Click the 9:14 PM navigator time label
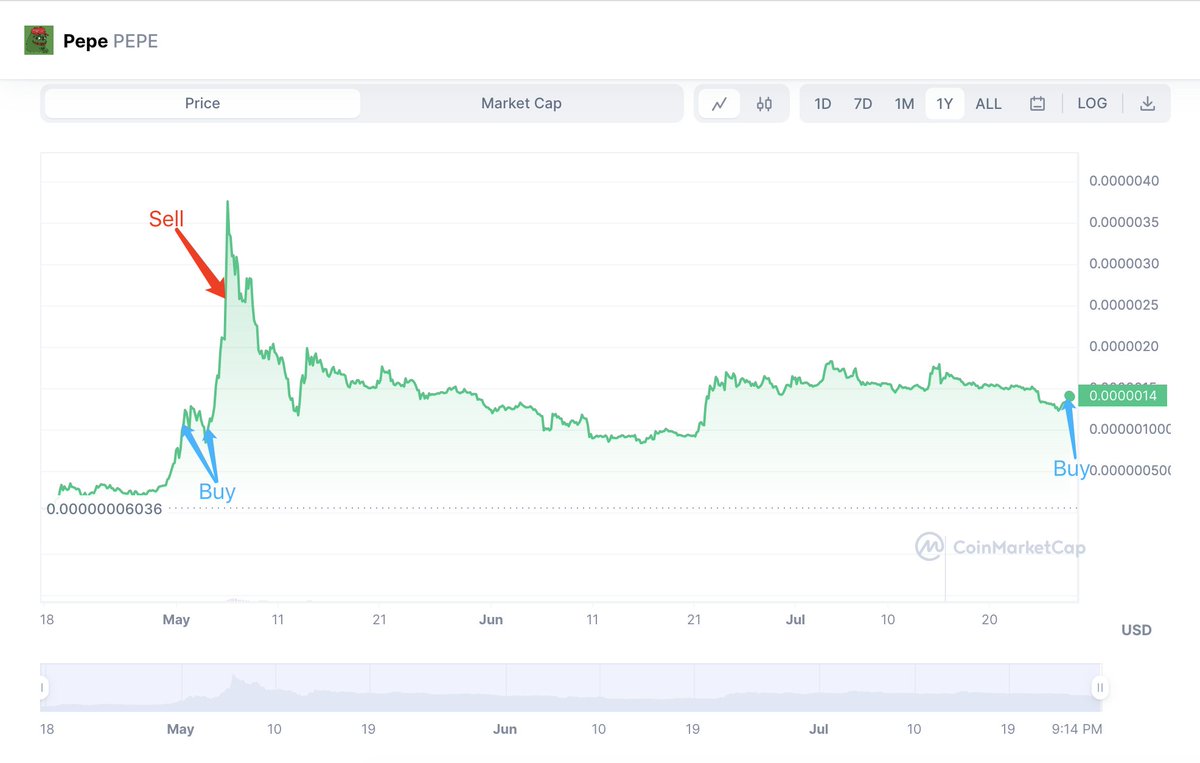Viewport: 1200px width, 763px height. point(1075,729)
